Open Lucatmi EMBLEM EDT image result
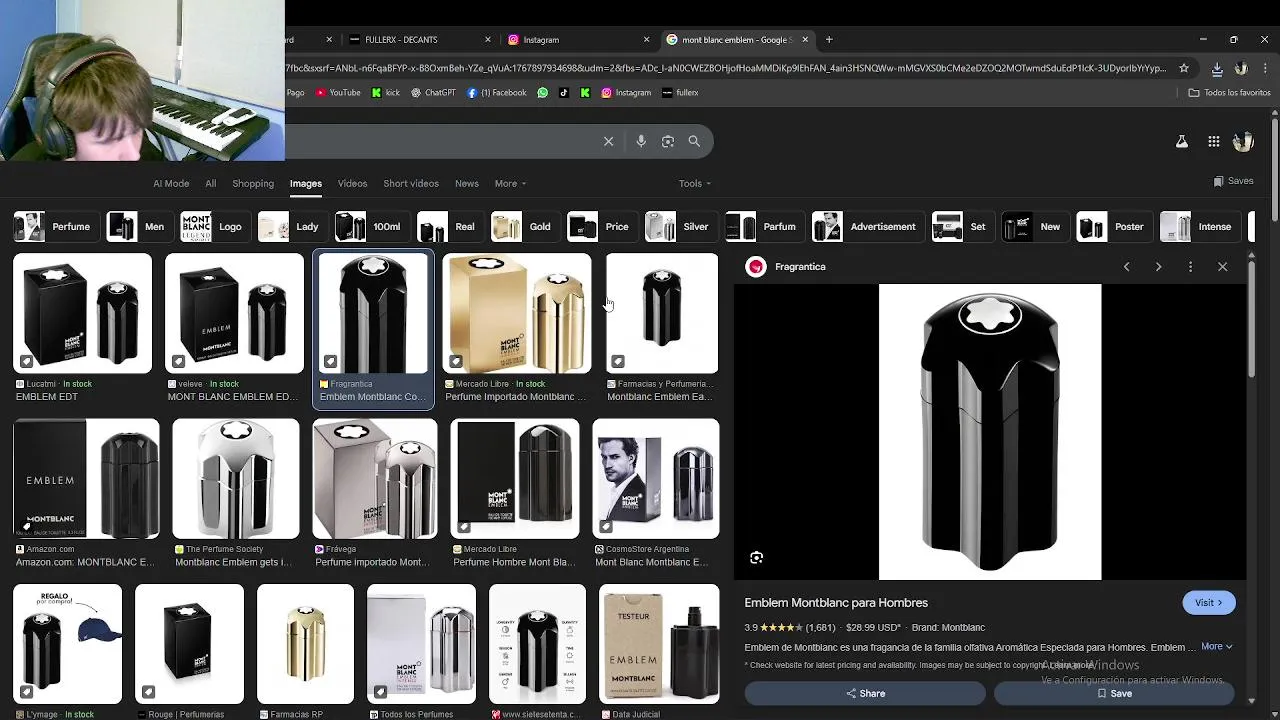 point(82,313)
